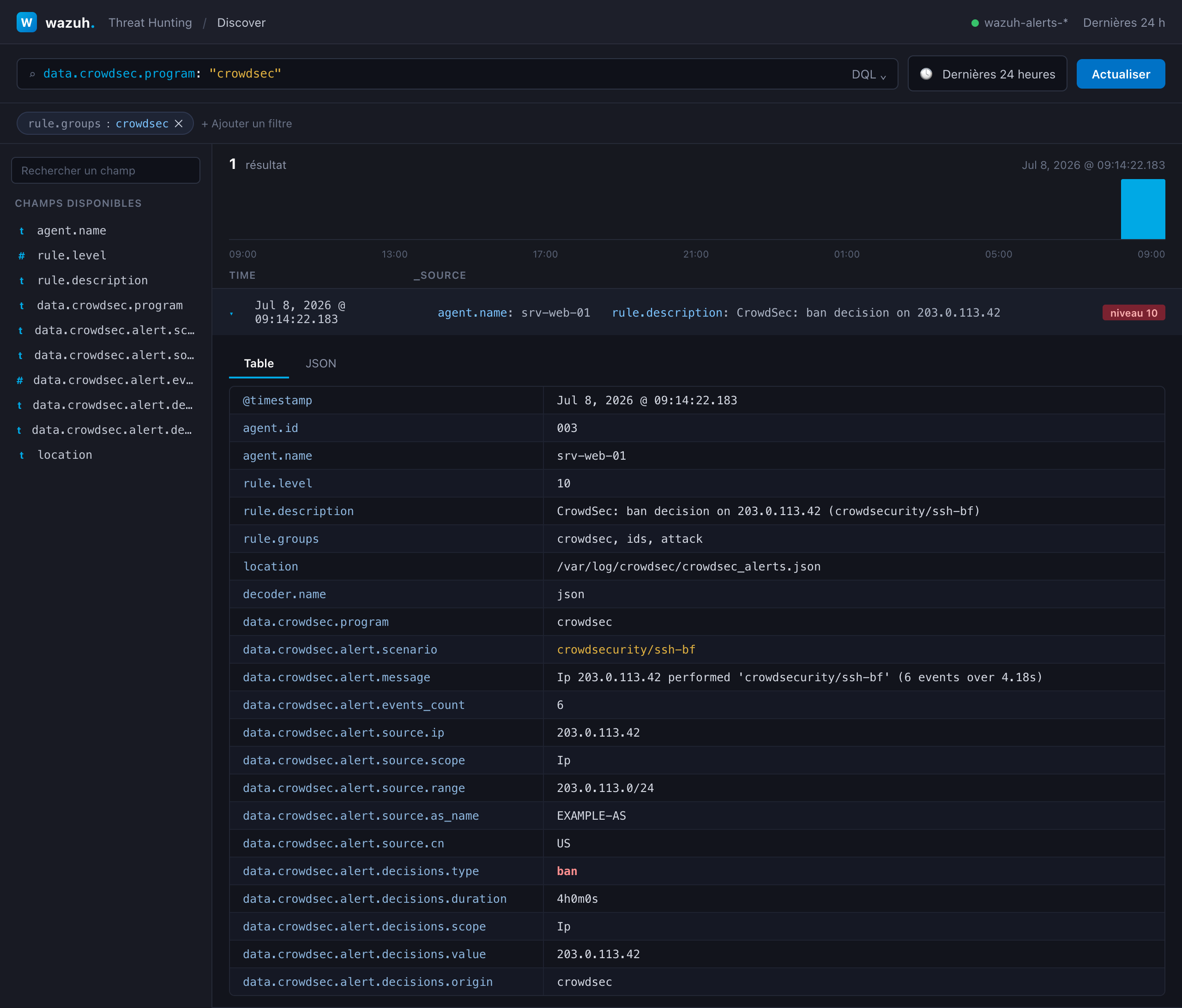Click type icon beside sidebar data.crowdsec.program
This screenshot has width=1182, height=1008.
pos(22,306)
